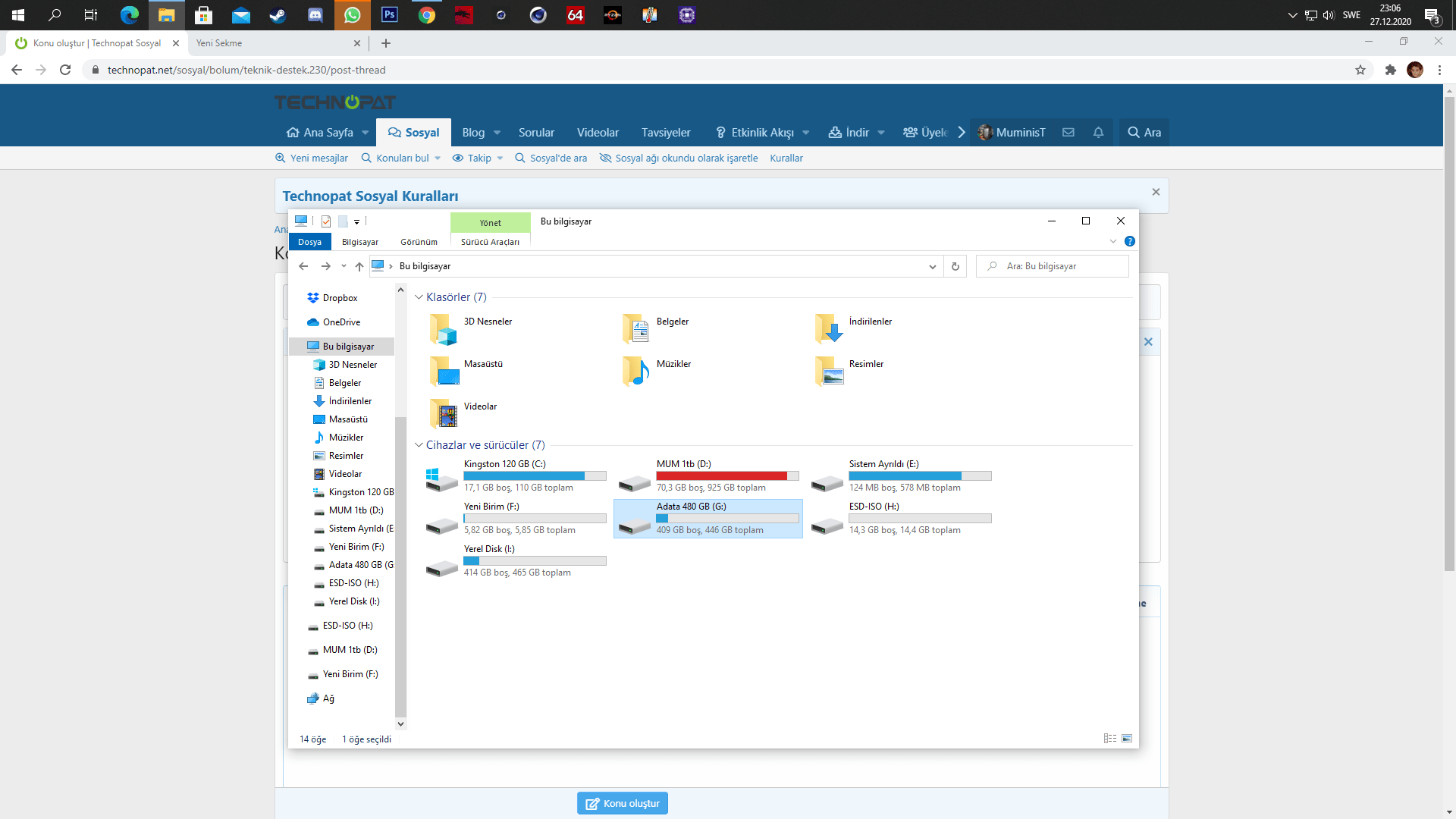Screen dimensions: 1456x819
Task: Expand the Explorer ribbon chevron
Action: (x=1112, y=241)
